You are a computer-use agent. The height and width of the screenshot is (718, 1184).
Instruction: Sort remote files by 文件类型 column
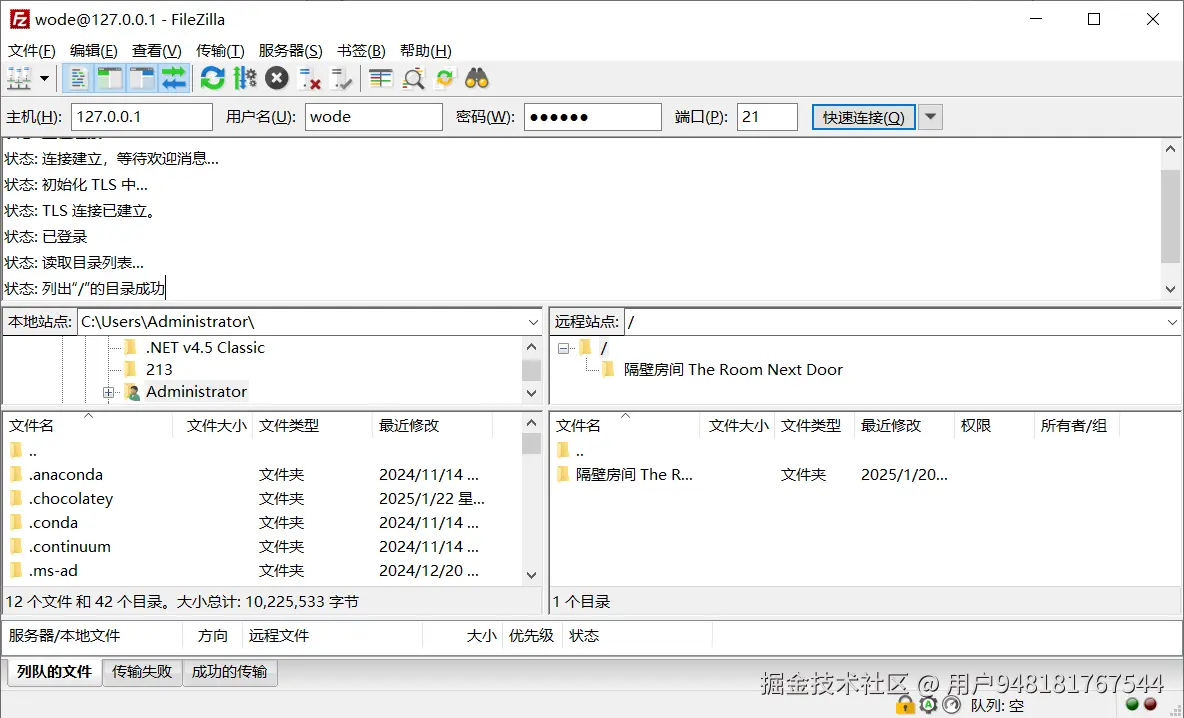point(814,426)
